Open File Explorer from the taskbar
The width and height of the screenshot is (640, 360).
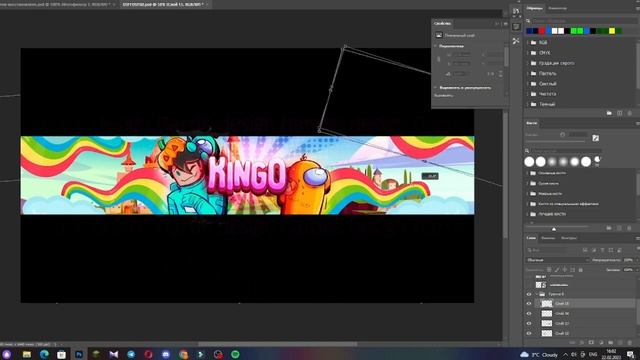tap(27, 354)
